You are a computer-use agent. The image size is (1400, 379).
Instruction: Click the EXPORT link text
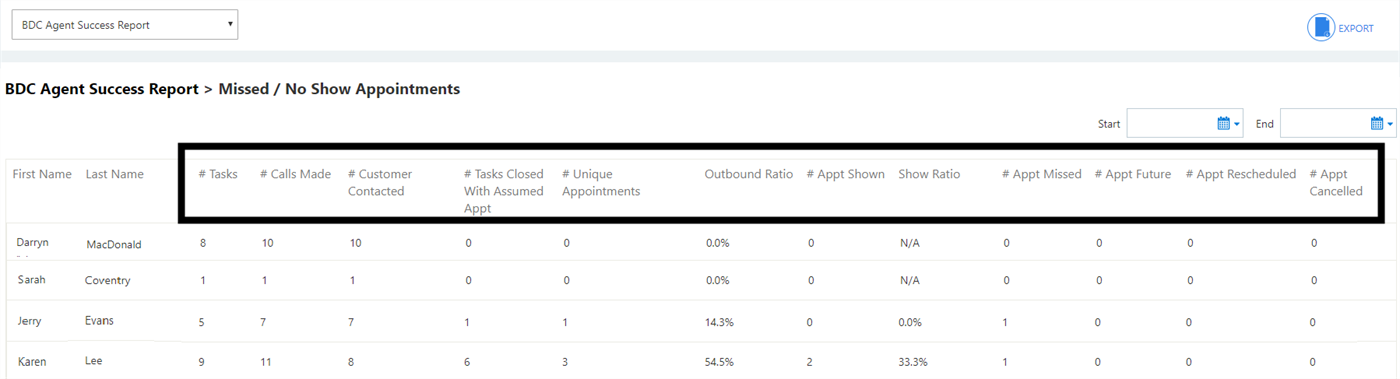pyautogui.click(x=1356, y=28)
